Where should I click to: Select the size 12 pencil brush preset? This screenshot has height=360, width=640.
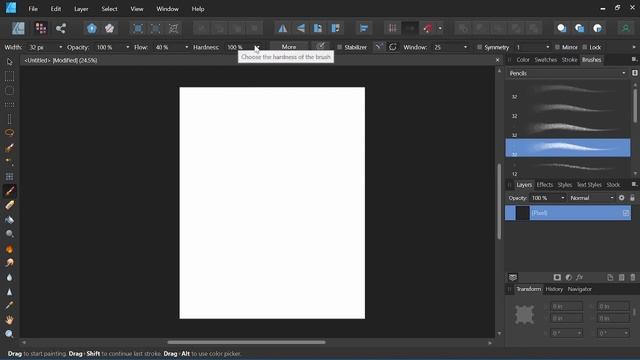(568, 167)
